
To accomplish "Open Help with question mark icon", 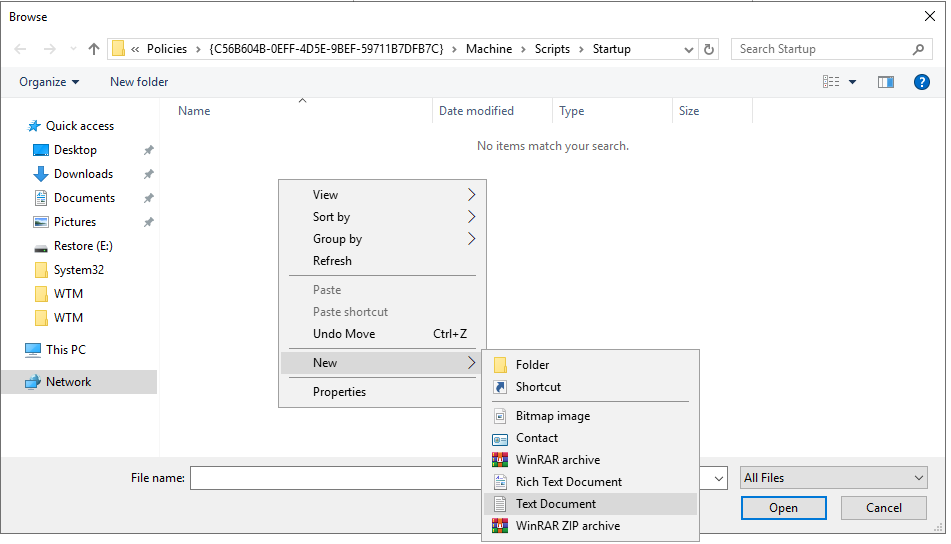I will click(x=921, y=82).
